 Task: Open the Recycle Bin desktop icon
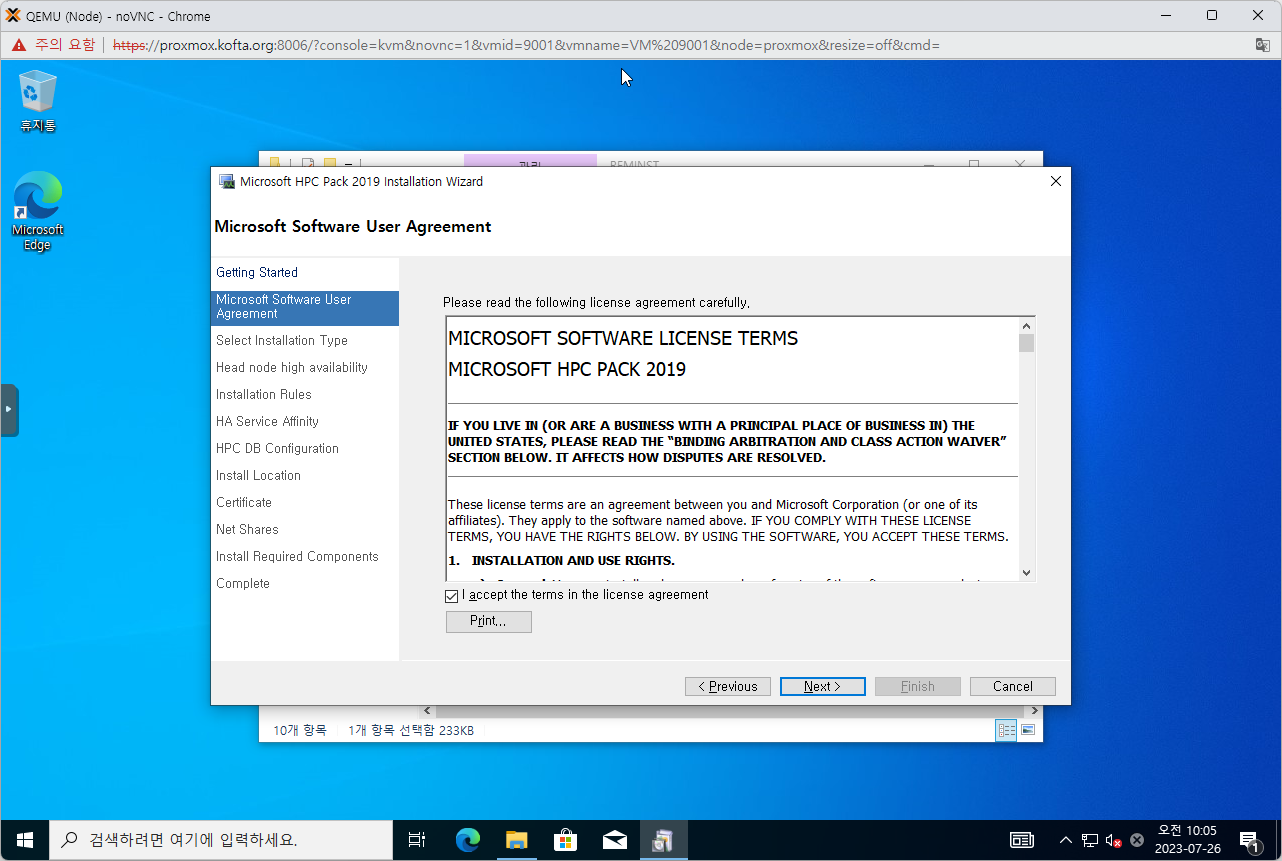click(38, 101)
